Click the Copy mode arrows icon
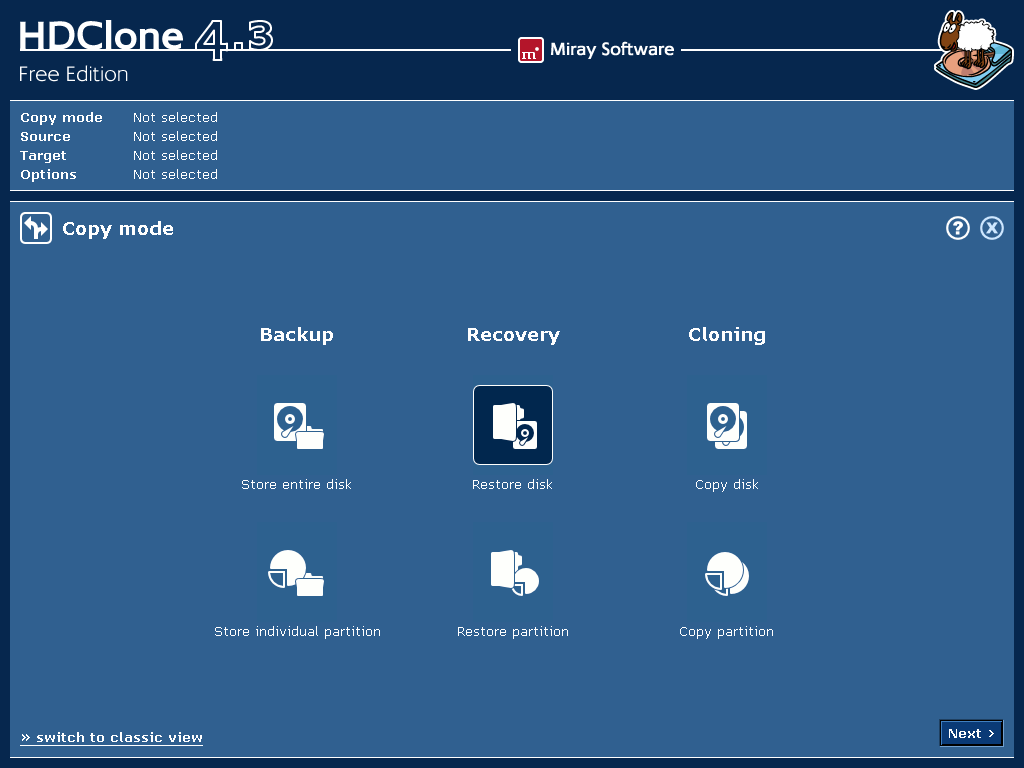 coord(36,228)
